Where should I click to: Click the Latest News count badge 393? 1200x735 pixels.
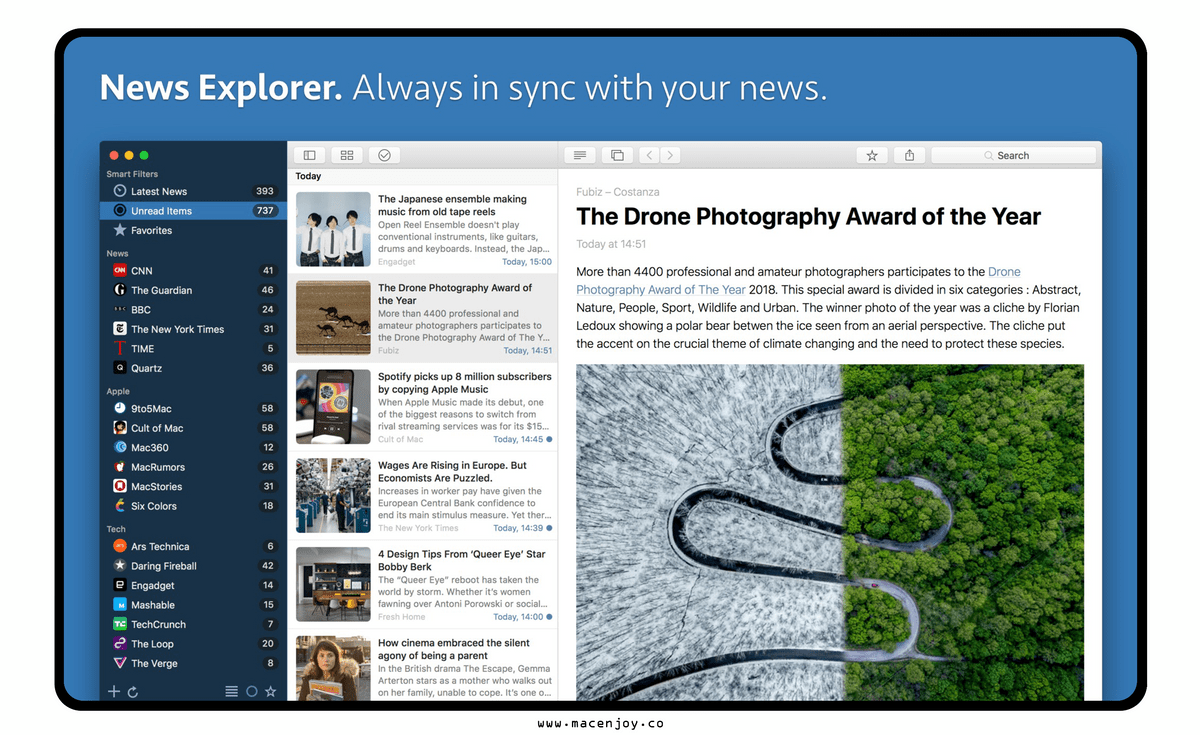[265, 191]
